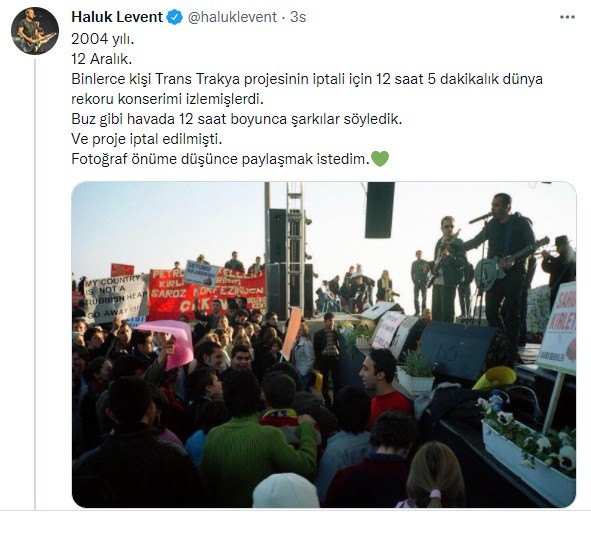This screenshot has height=535, width=591.
Task: Click the "3s" tweet timestamp
Action: [x=298, y=17]
